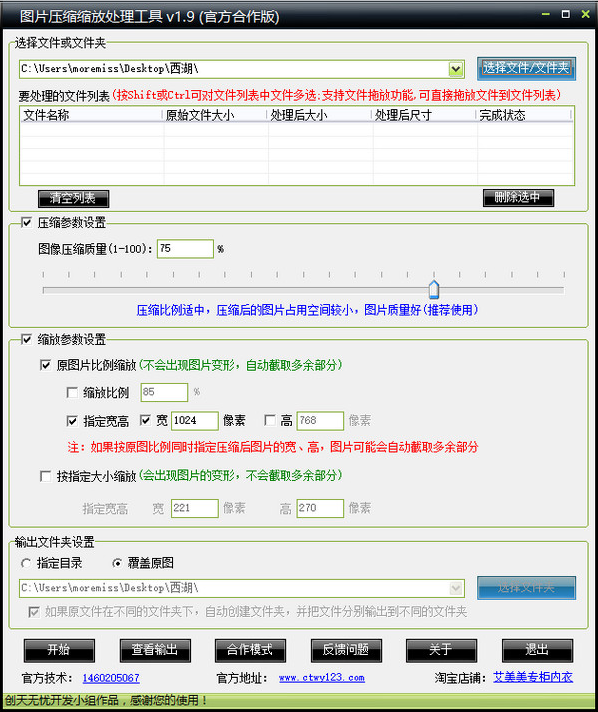Click the source path text field

pos(234,69)
